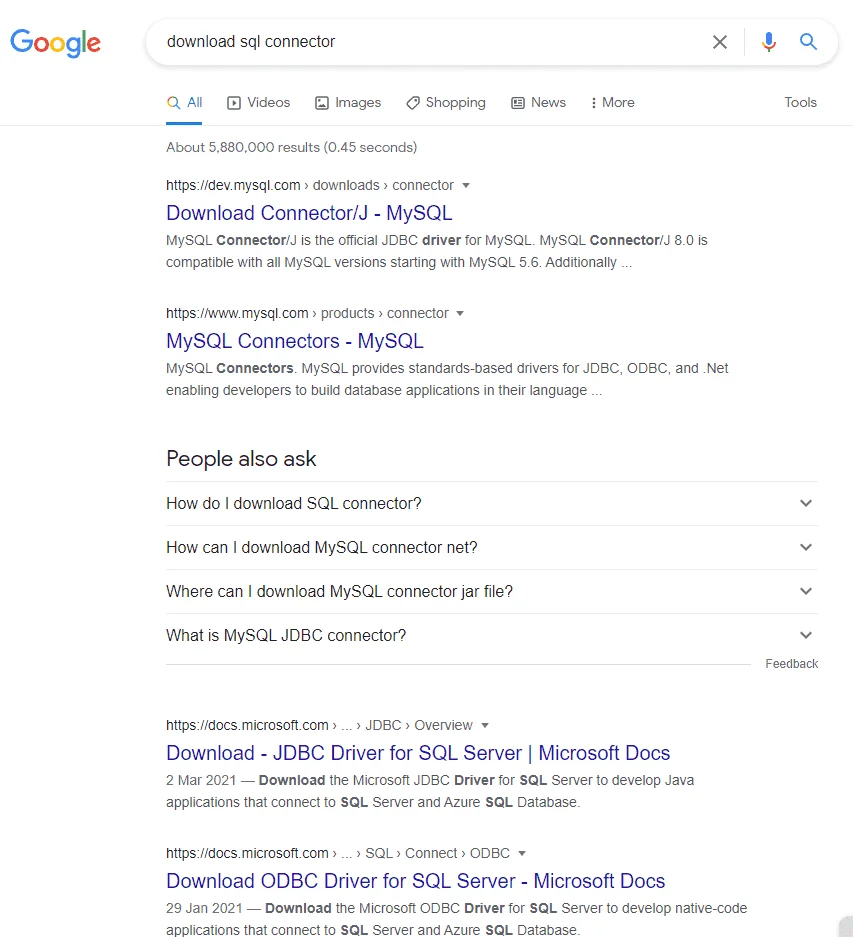This screenshot has height=937, width=853.
Task: Open the Tools menu
Action: (x=800, y=103)
